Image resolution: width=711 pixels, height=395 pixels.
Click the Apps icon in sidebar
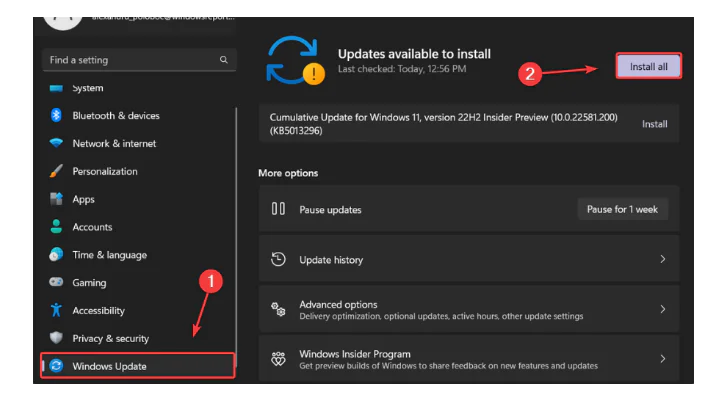(x=56, y=199)
